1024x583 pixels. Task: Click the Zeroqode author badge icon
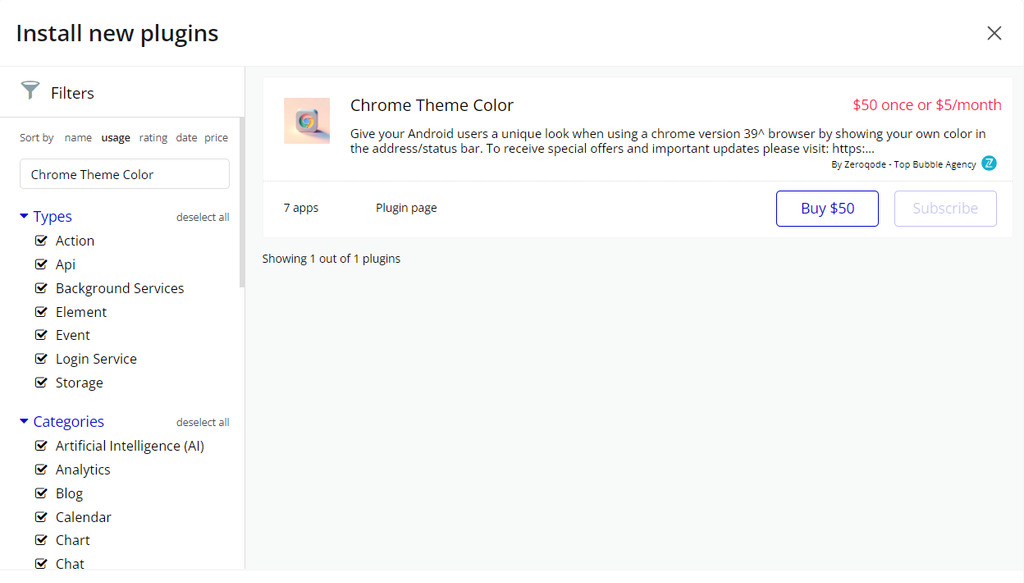click(989, 163)
